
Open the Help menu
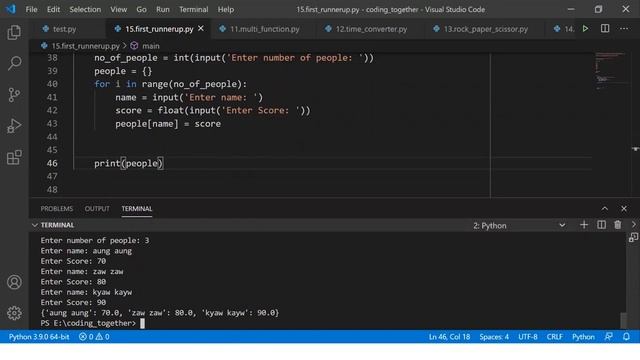click(x=226, y=9)
